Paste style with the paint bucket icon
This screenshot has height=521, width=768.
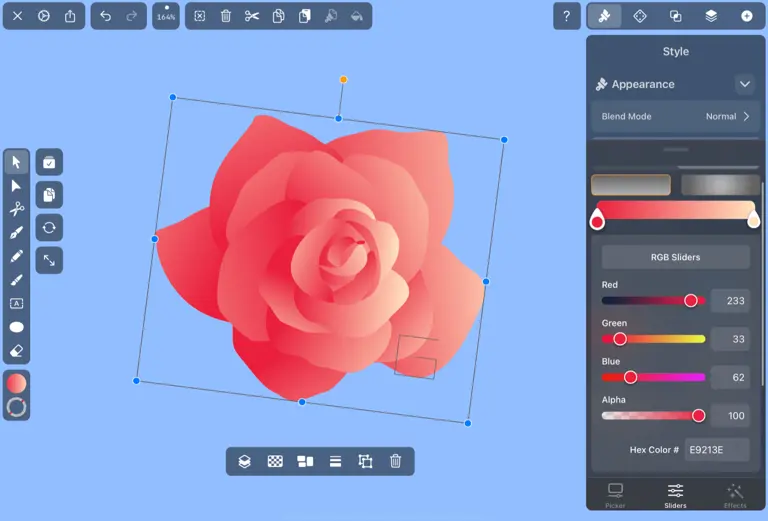pyautogui.click(x=357, y=16)
